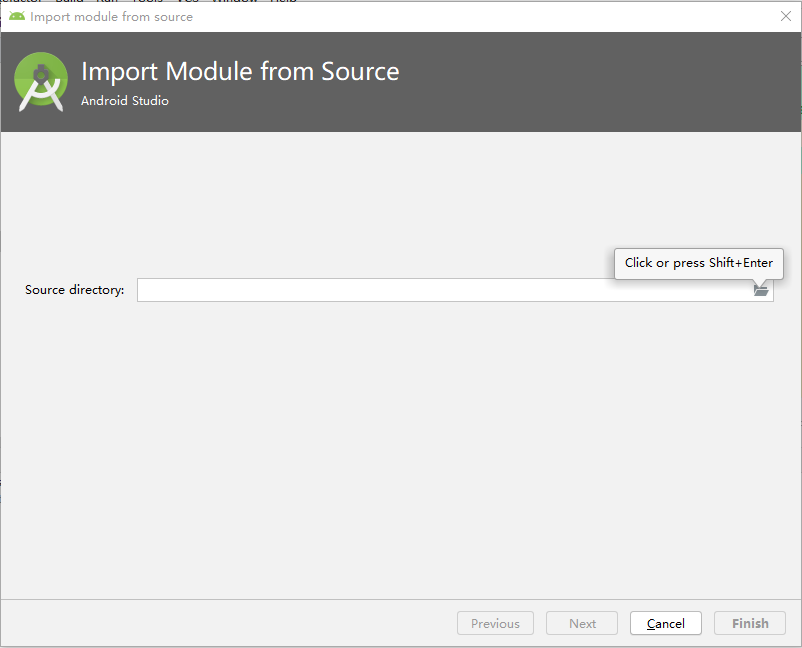This screenshot has height=648, width=802.
Task: Click the 'Import Module from Source' heading
Action: pos(240,71)
